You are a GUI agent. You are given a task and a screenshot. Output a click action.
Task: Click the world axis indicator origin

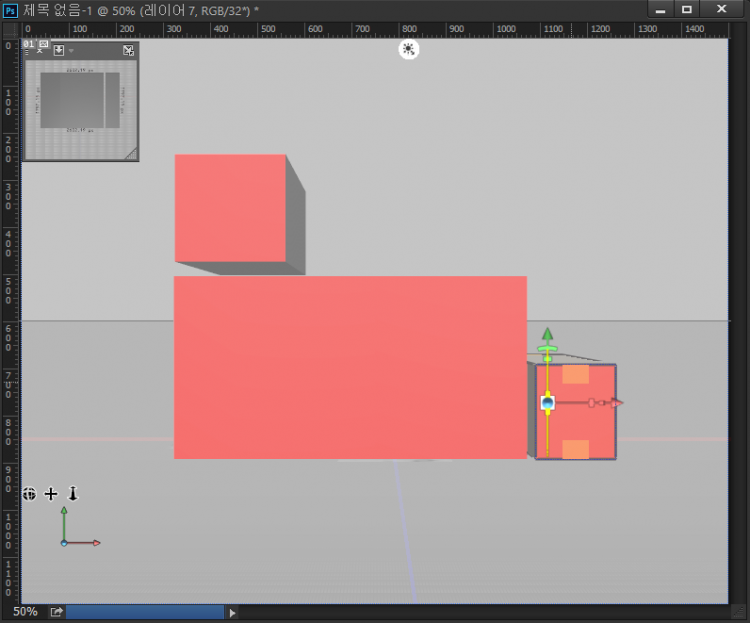(64, 543)
